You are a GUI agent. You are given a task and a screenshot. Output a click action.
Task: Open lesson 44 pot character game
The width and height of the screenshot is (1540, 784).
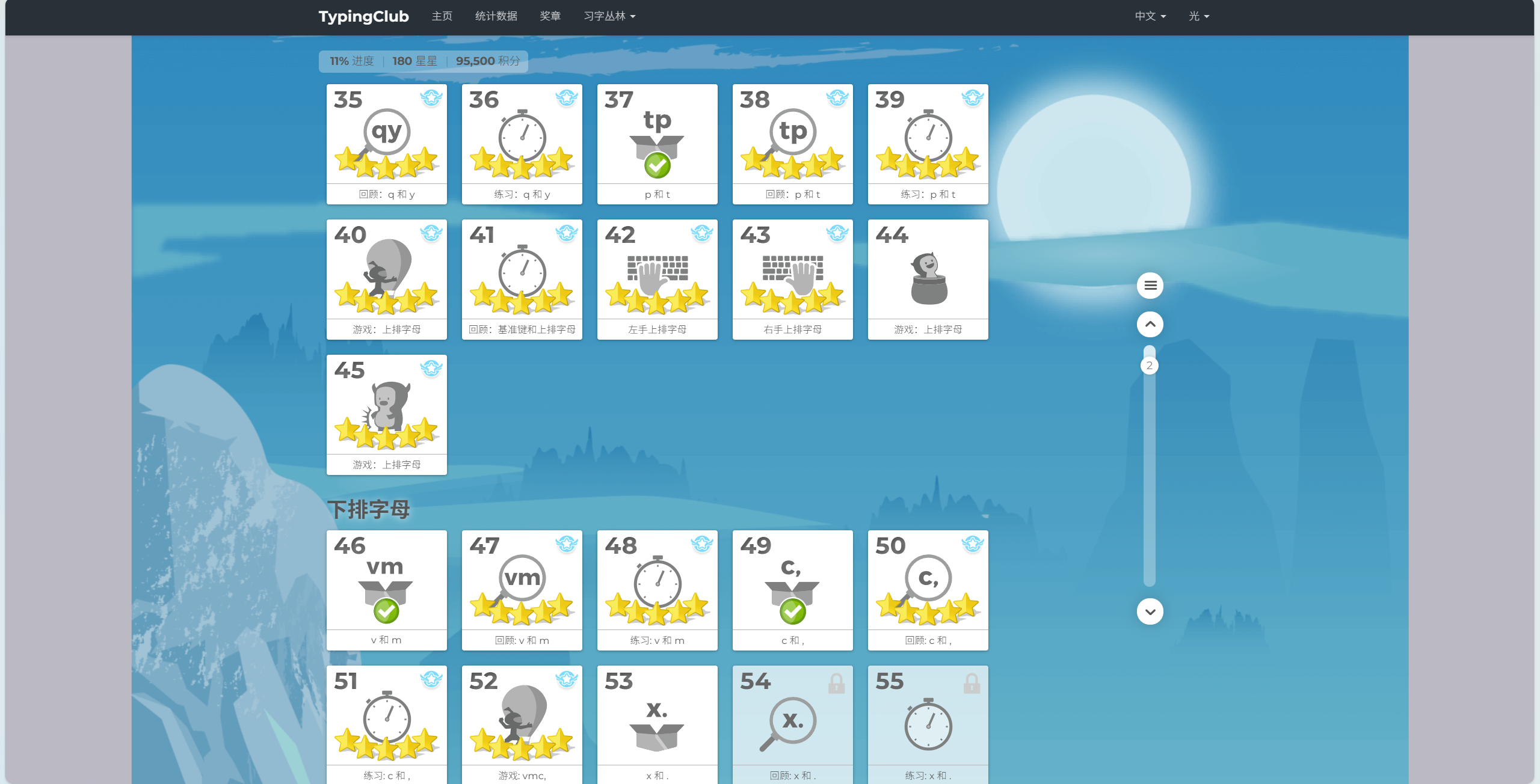click(x=928, y=280)
